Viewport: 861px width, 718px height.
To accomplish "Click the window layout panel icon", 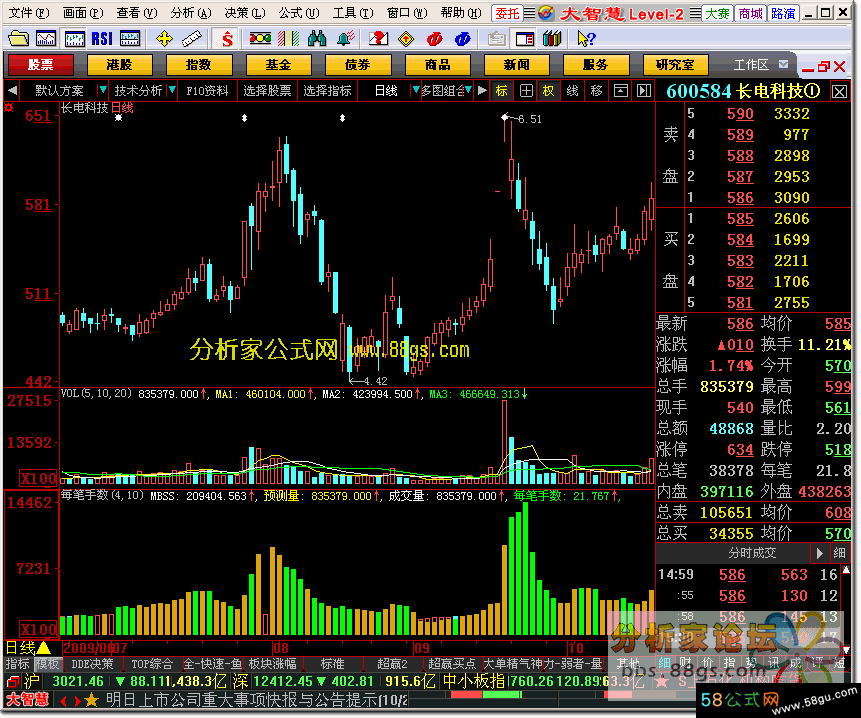I will (x=525, y=38).
